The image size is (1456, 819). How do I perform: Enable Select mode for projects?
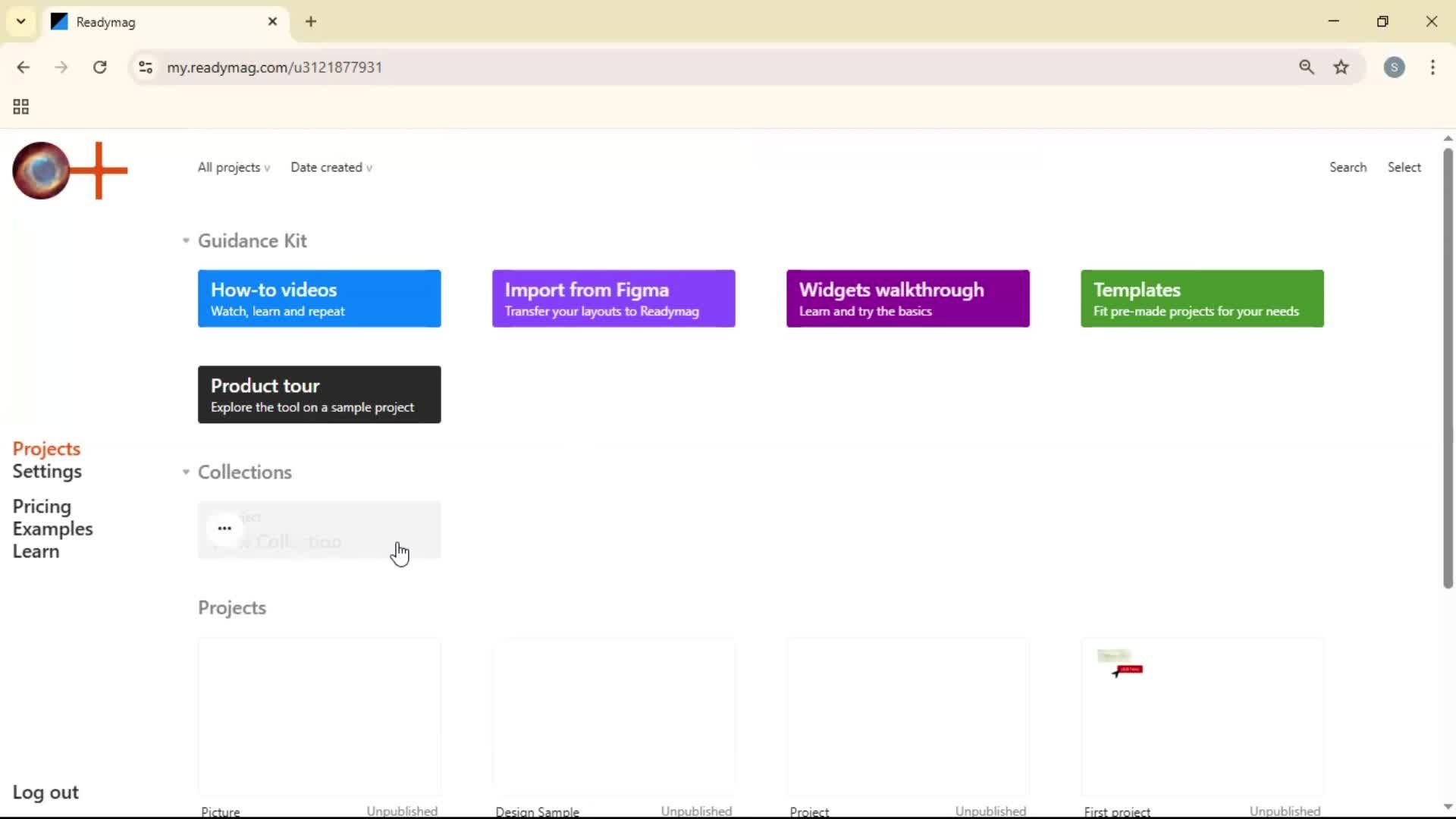(1404, 167)
